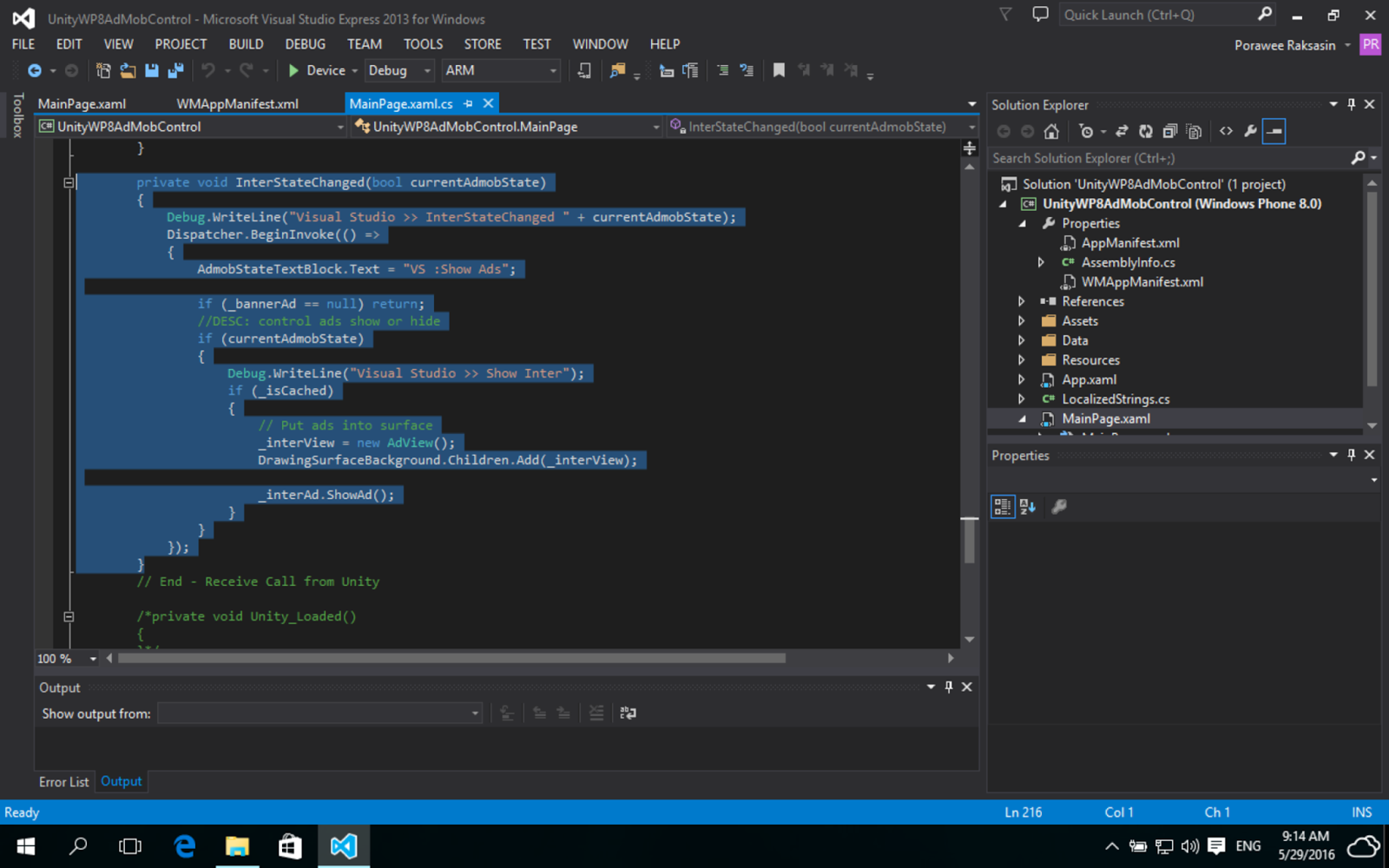Image resolution: width=1389 pixels, height=868 pixels.
Task: Start debugging with the green play icon
Action: 293,70
